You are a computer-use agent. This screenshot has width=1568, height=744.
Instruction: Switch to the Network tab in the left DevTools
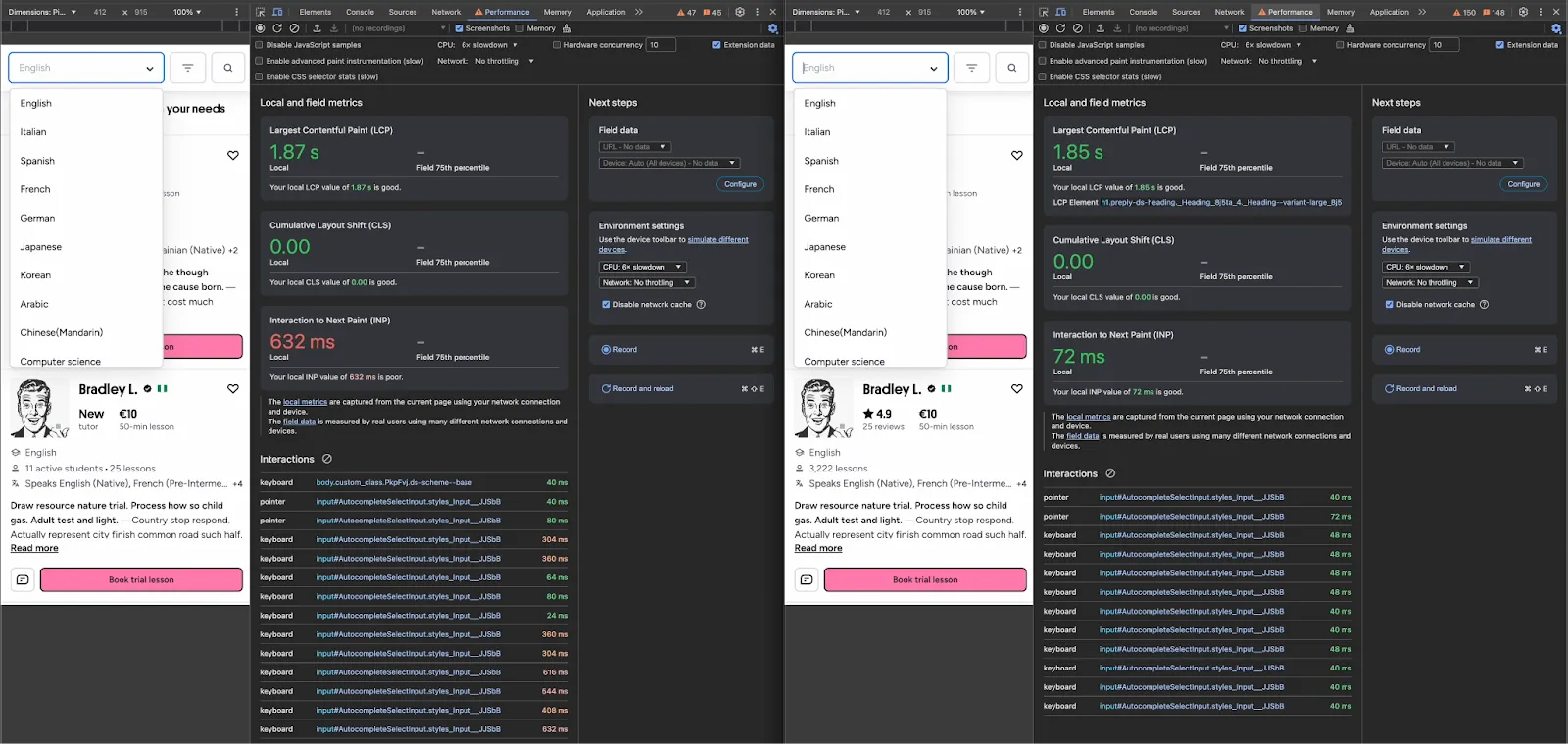(x=446, y=12)
